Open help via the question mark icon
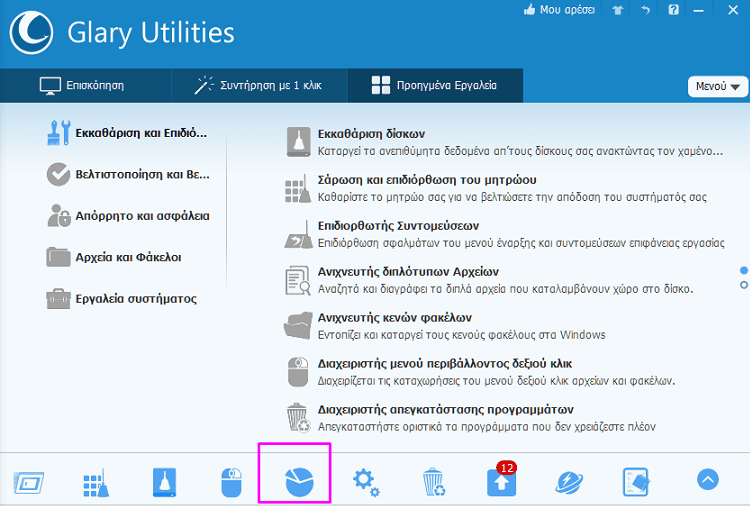Viewport: 750px width, 506px height. tap(673, 10)
